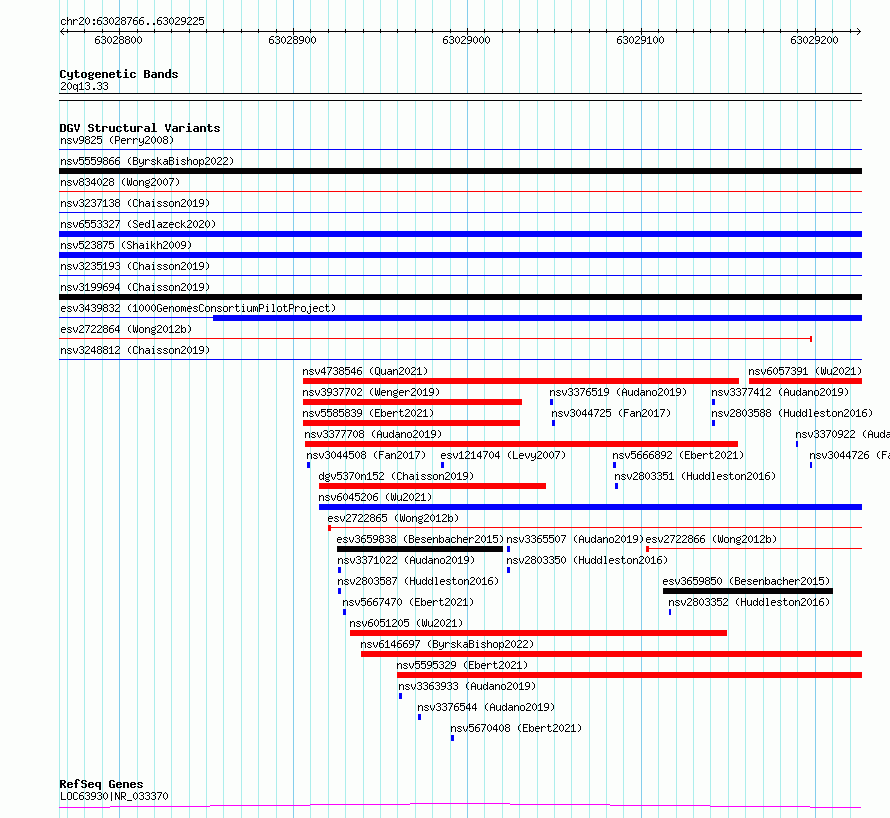Click the red bar under dgv5370n152
890x818 pixels.
click(433, 486)
